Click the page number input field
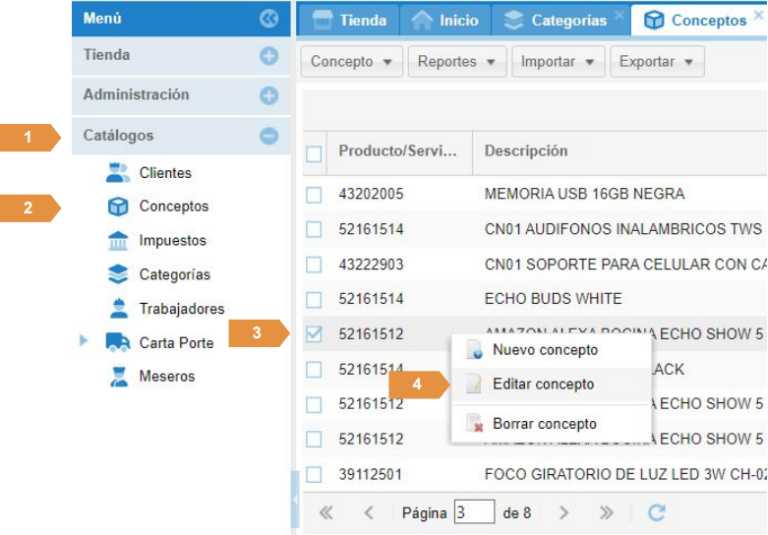The width and height of the screenshot is (768, 535). 473,513
